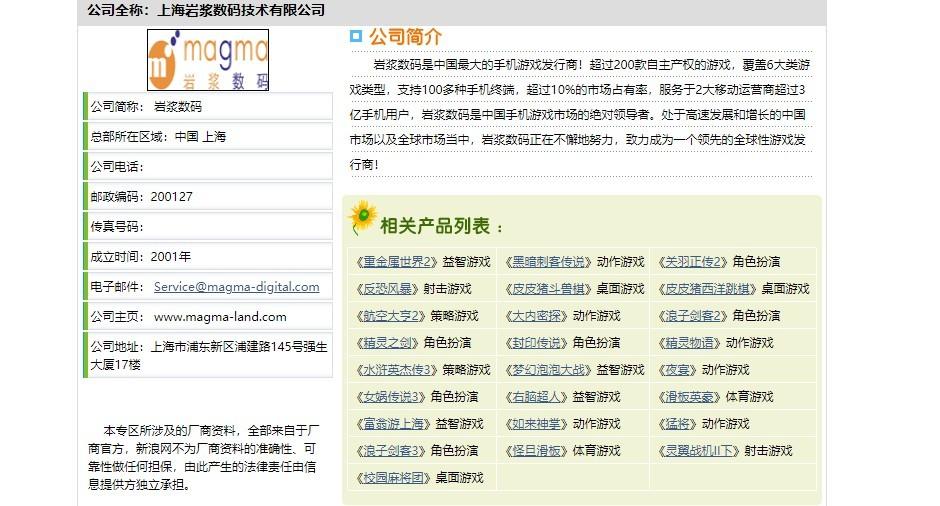Image resolution: width=940 pixels, height=506 pixels.
Task: Click the 公司简称 岩浆数码 row
Action: 208,107
